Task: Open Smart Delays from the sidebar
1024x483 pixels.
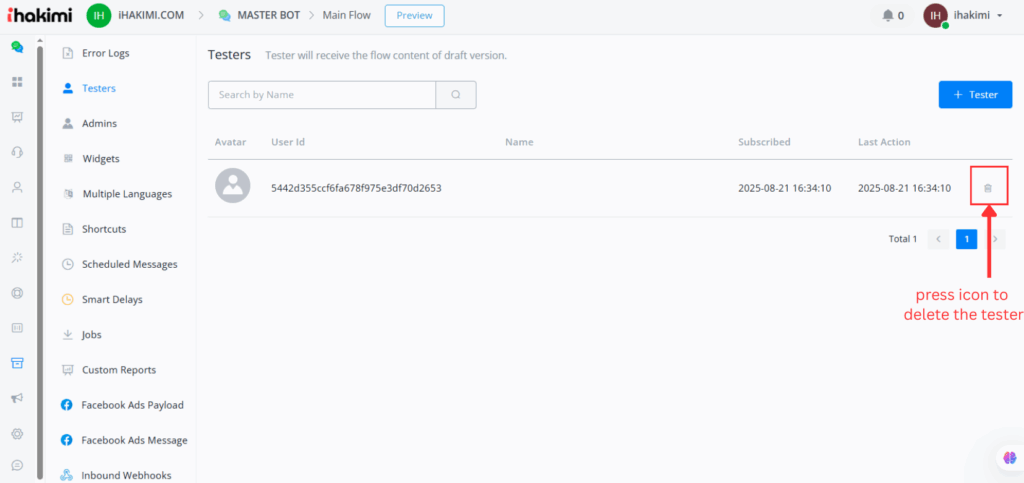Action: (x=112, y=299)
